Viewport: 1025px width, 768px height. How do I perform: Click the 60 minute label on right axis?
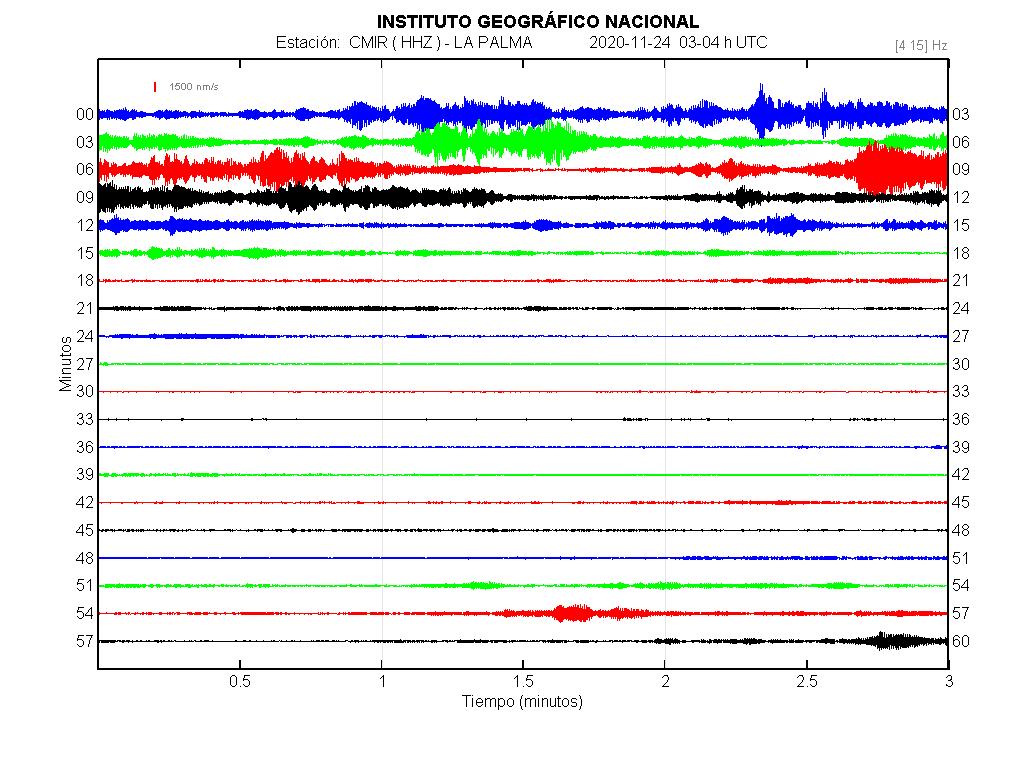coord(960,641)
